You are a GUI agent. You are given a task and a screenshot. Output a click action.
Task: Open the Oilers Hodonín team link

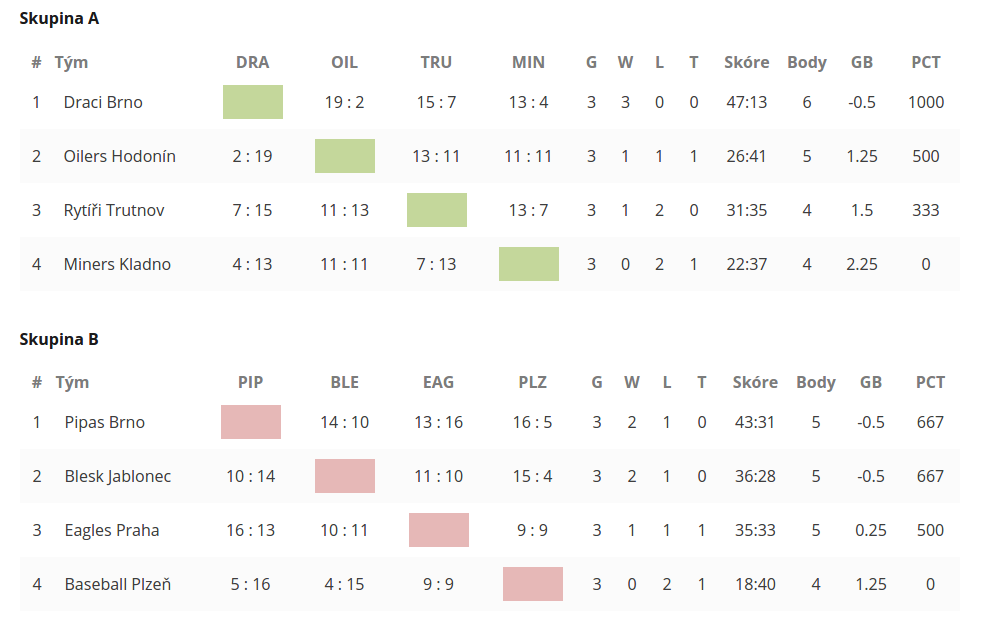coord(119,156)
